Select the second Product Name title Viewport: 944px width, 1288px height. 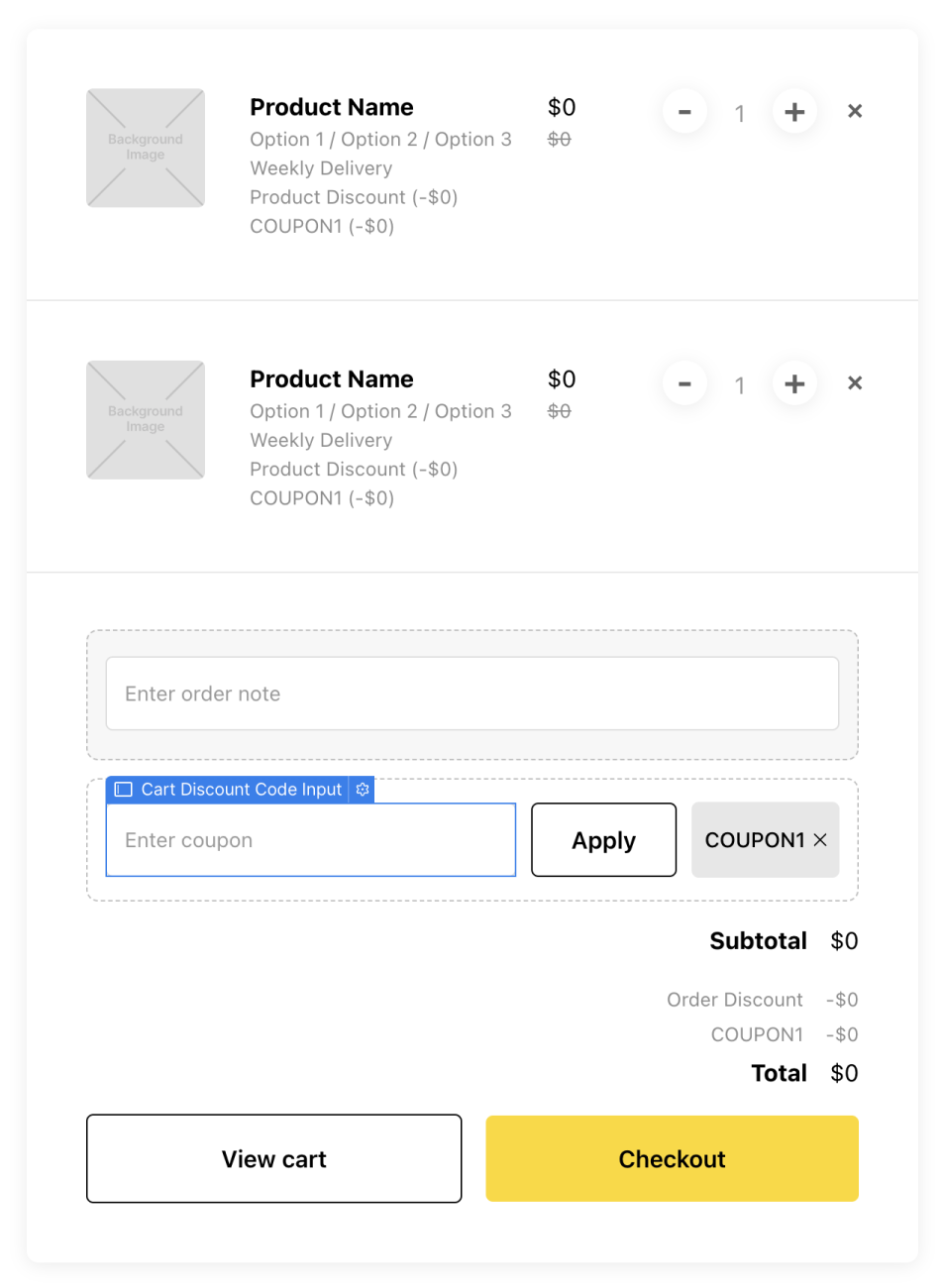click(x=332, y=378)
